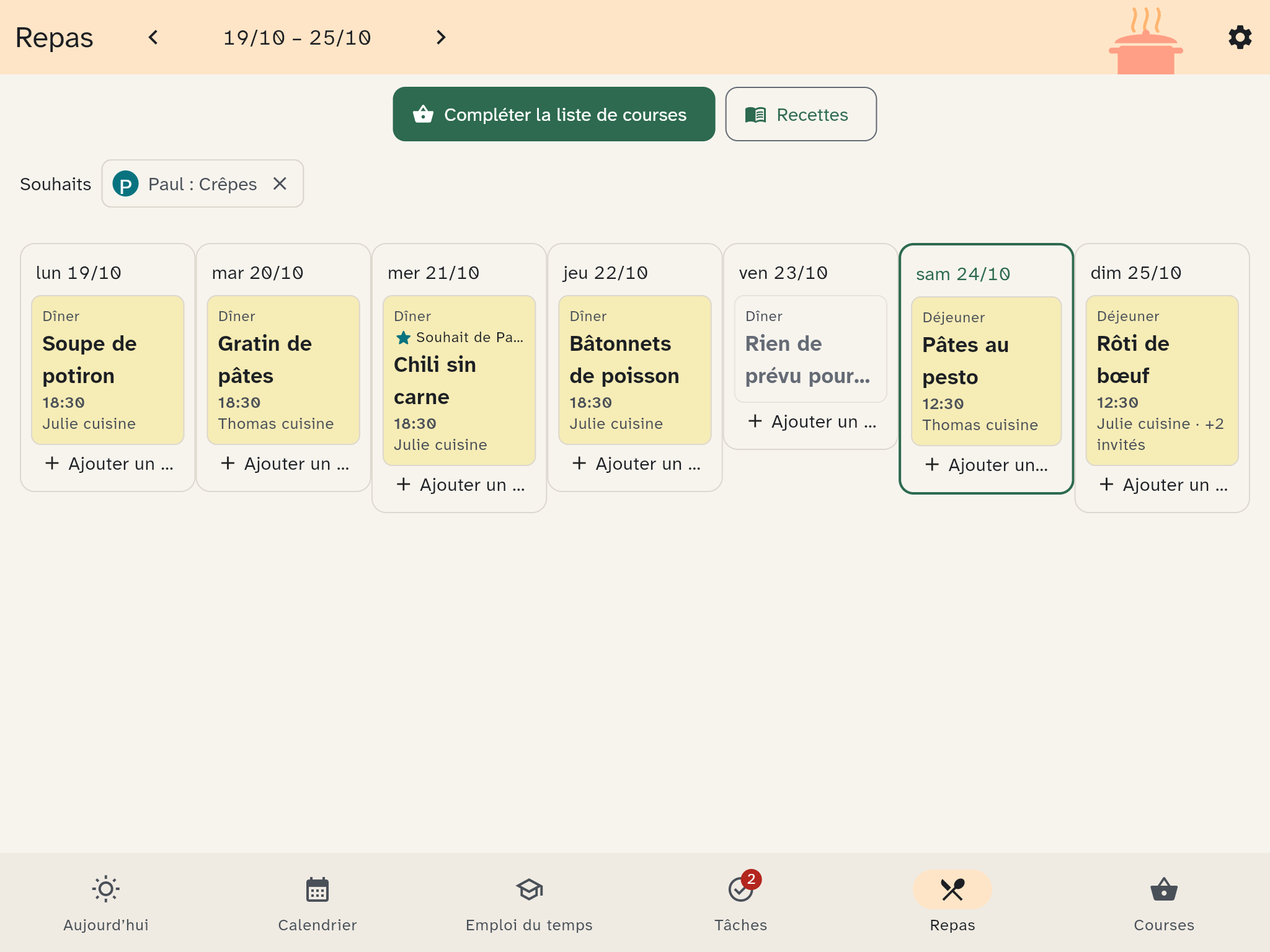Open the Recettes button
1270x952 pixels.
tap(801, 114)
